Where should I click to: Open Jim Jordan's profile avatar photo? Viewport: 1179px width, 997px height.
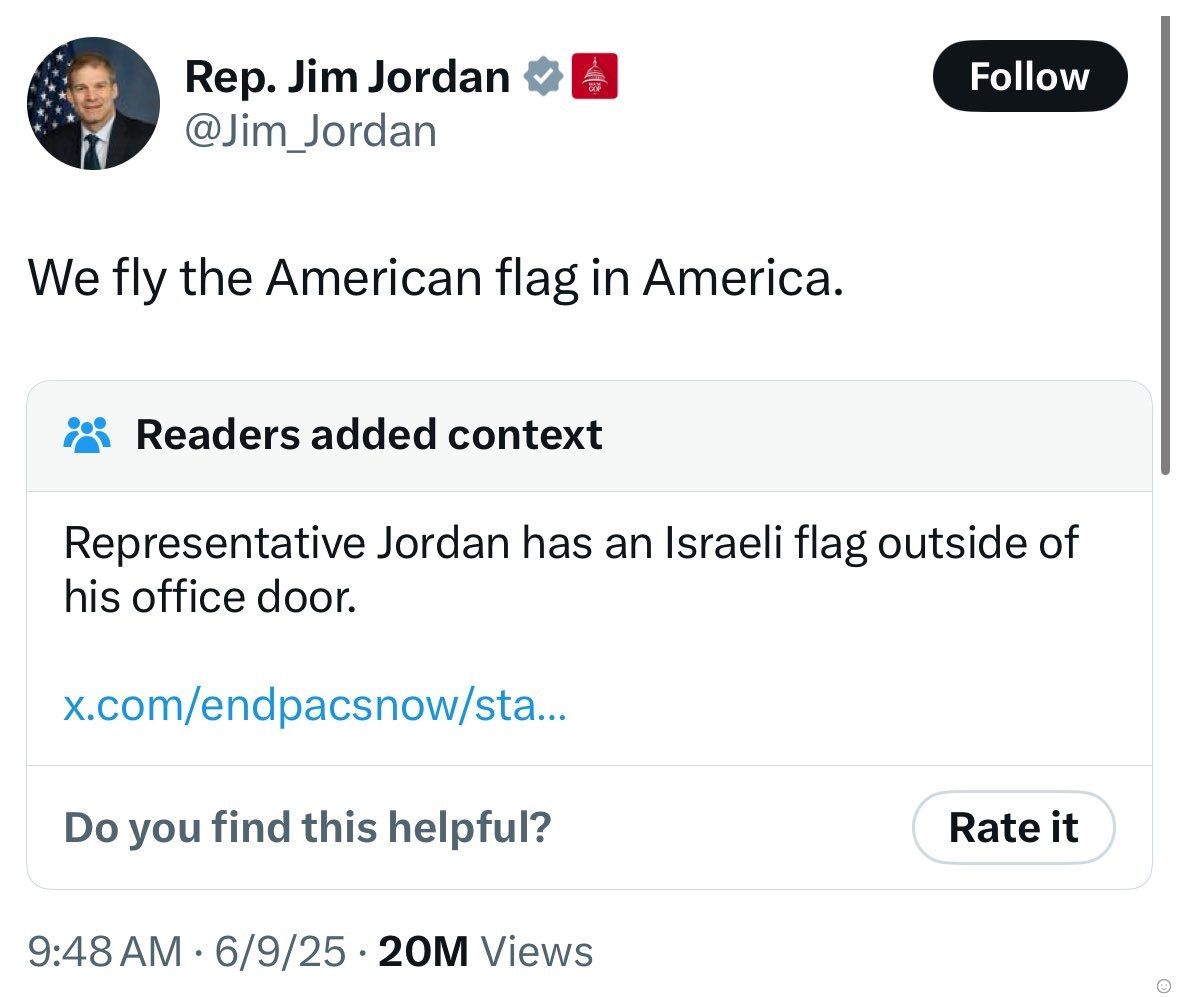(93, 103)
